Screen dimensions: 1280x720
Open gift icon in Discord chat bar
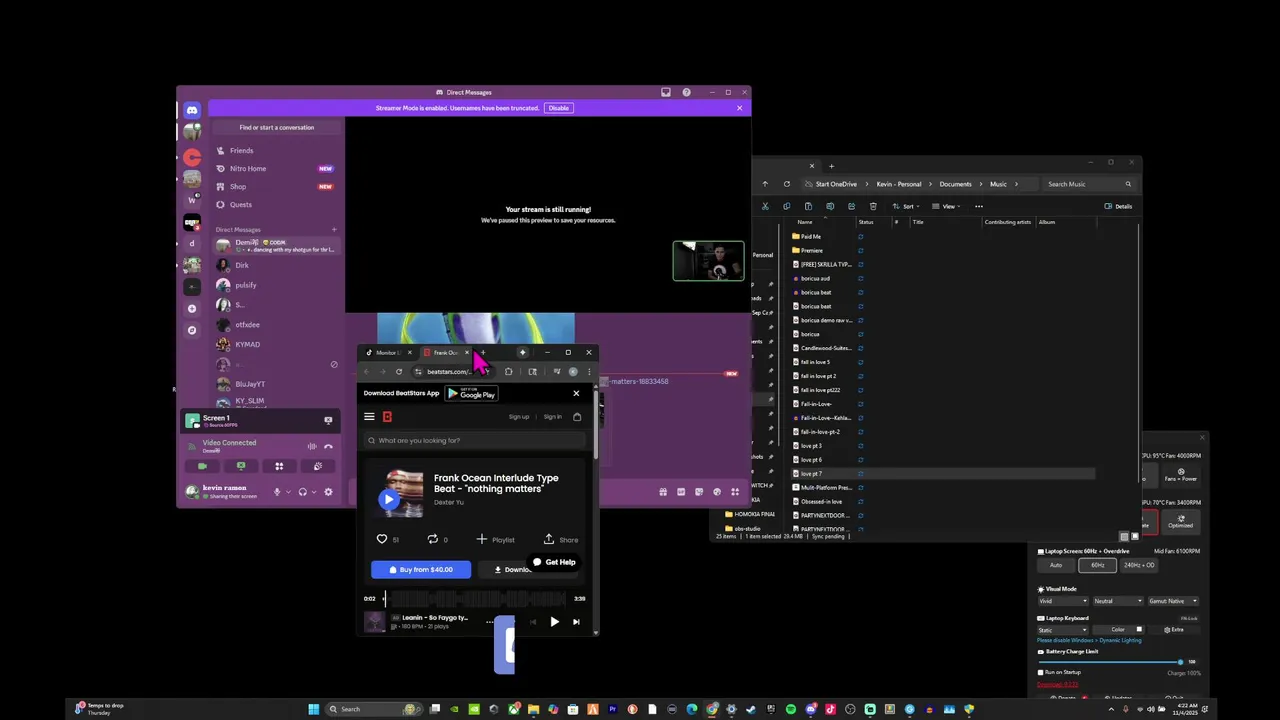pyautogui.click(x=663, y=491)
